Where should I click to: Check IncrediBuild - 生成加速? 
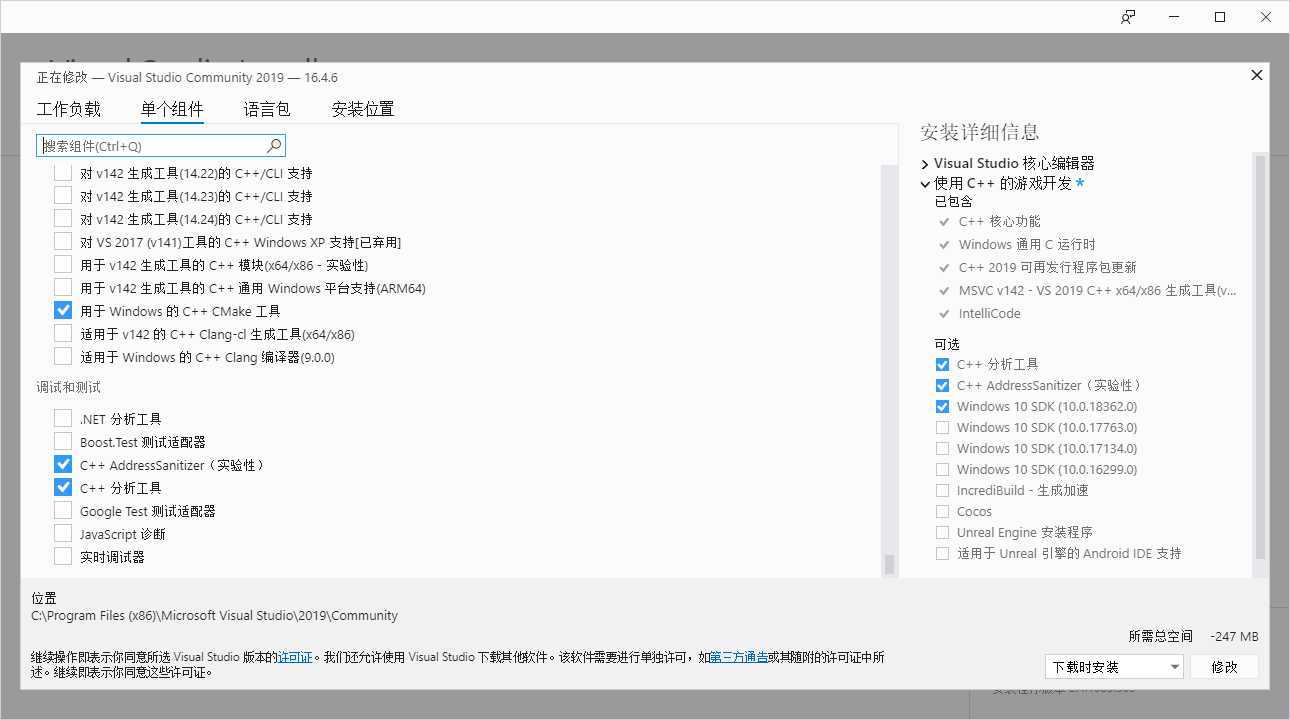click(942, 490)
